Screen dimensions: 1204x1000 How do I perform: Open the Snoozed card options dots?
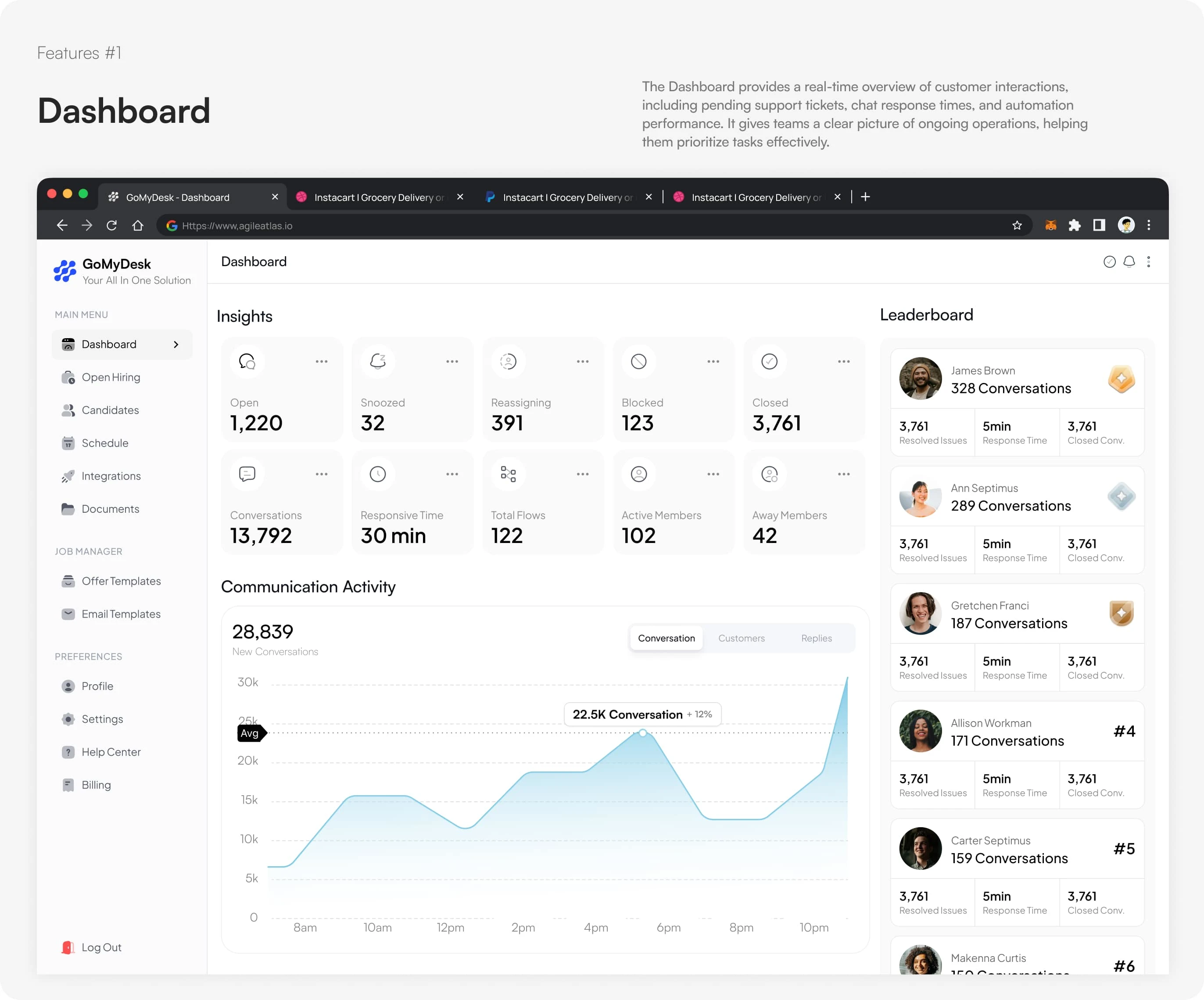(452, 361)
